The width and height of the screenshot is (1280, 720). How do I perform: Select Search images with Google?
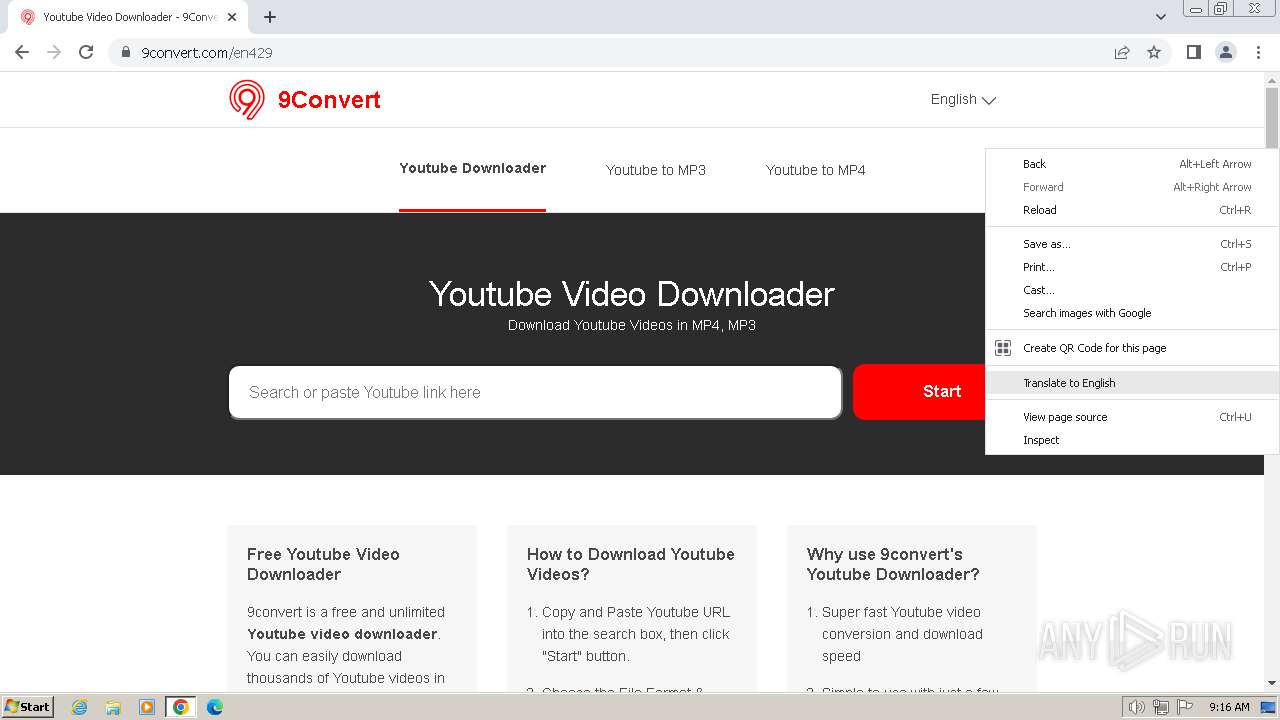1132,313
